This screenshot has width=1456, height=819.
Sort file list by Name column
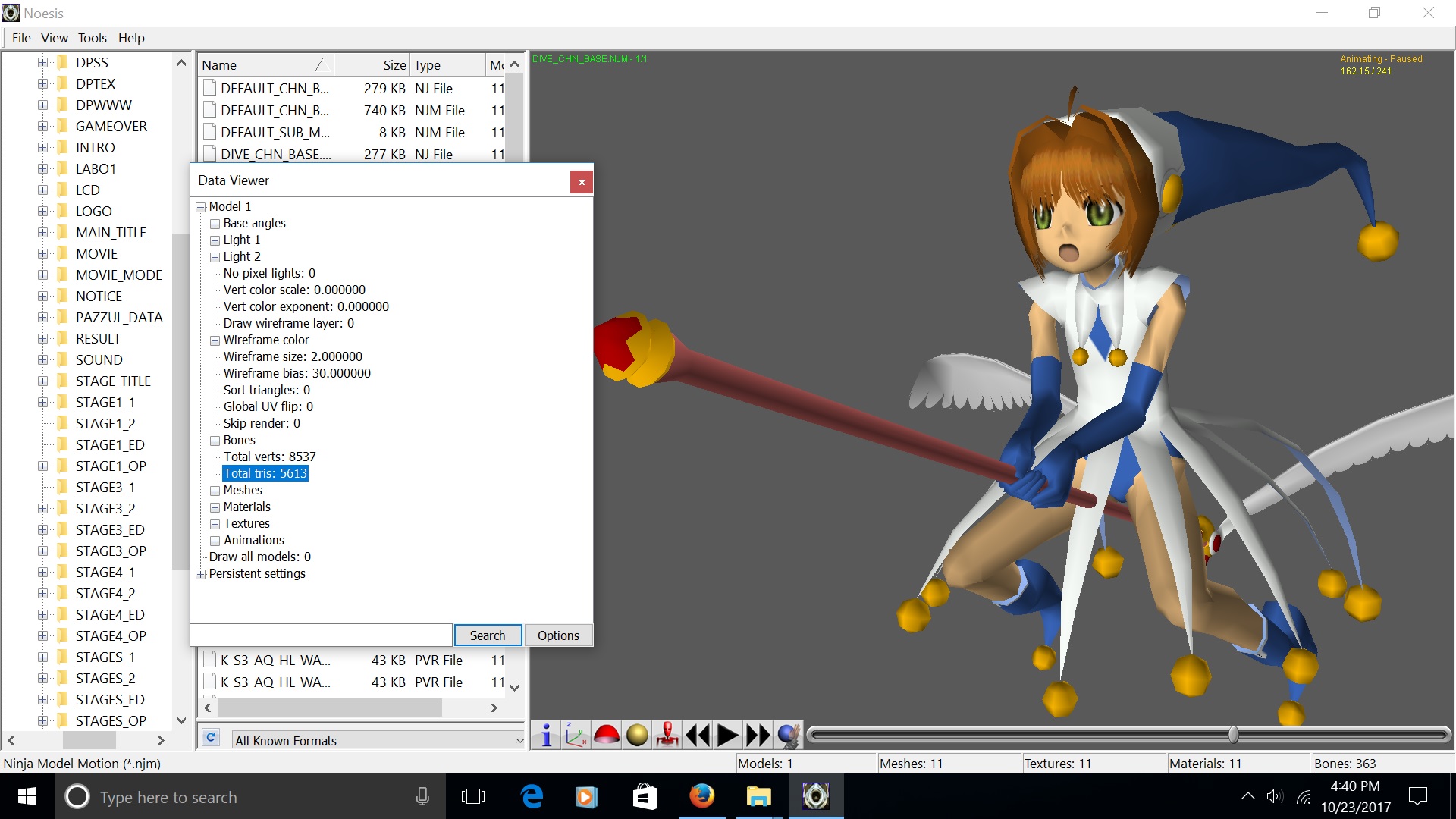[265, 65]
